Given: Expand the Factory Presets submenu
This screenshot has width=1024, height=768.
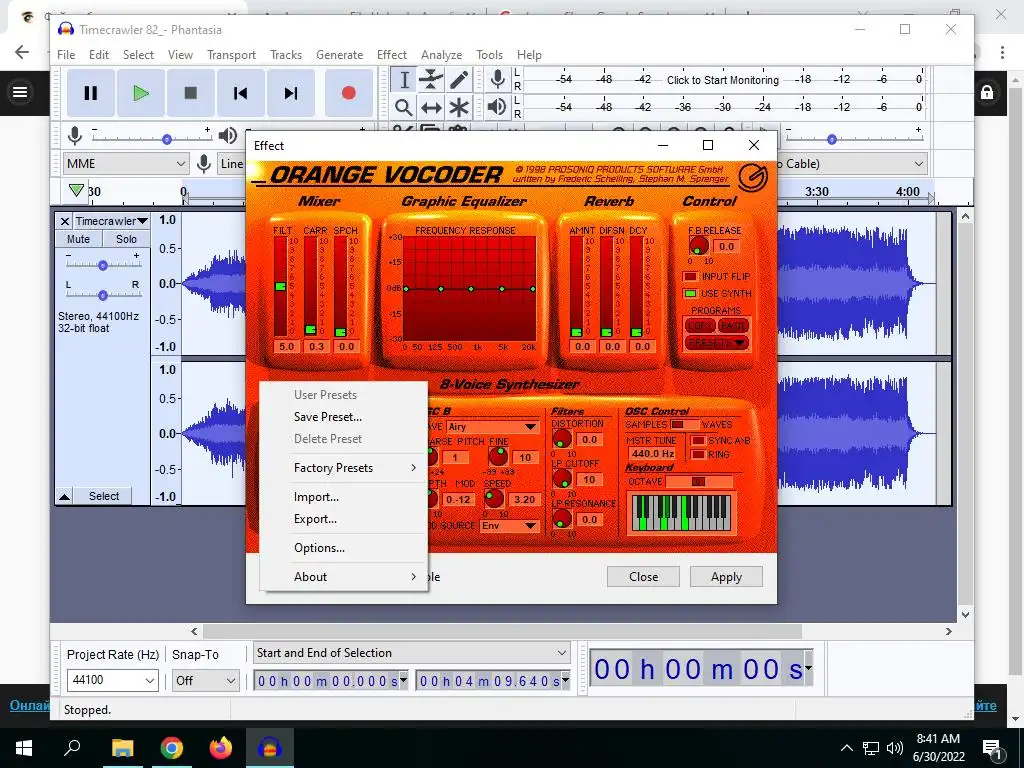Looking at the screenshot, I should coord(344,468).
